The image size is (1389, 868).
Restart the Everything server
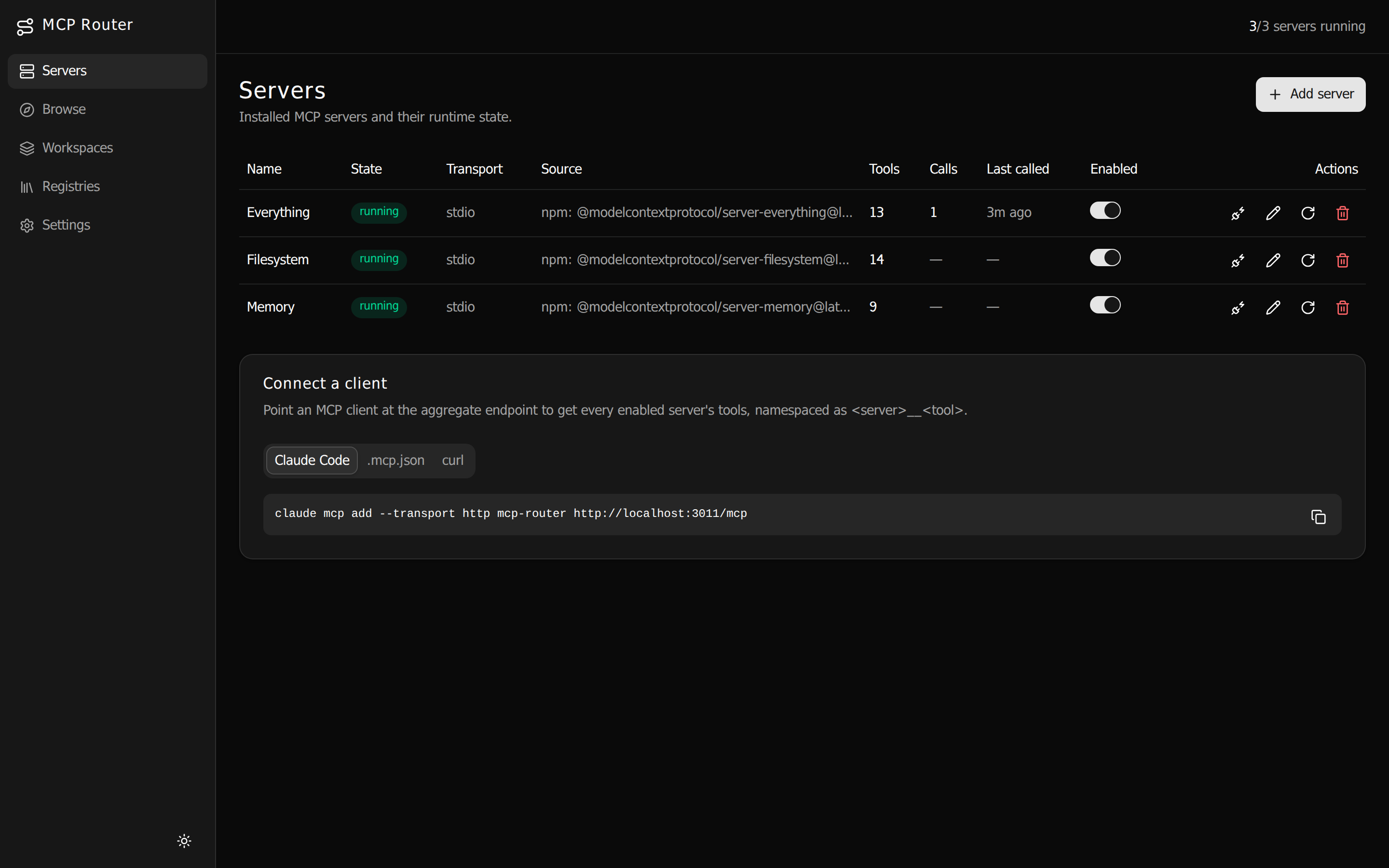(x=1308, y=214)
